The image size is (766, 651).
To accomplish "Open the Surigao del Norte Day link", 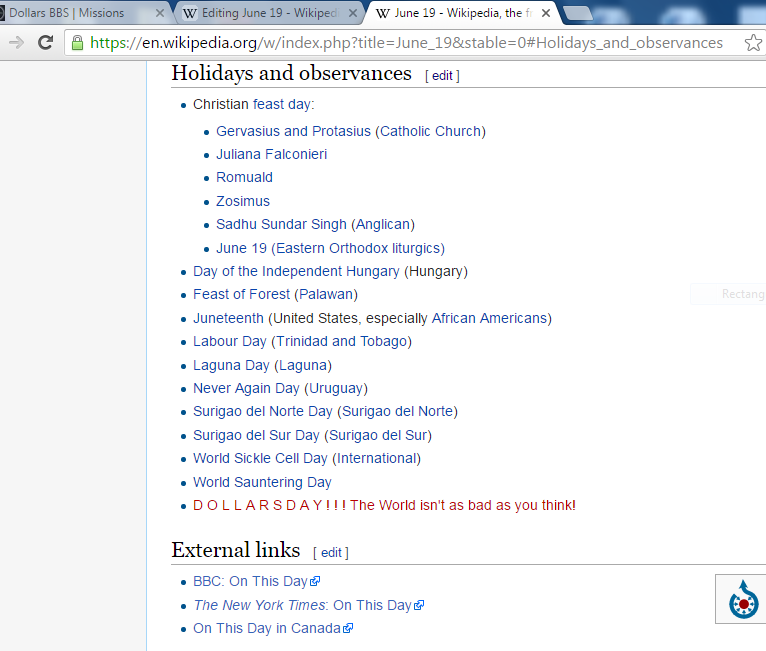I will (263, 411).
